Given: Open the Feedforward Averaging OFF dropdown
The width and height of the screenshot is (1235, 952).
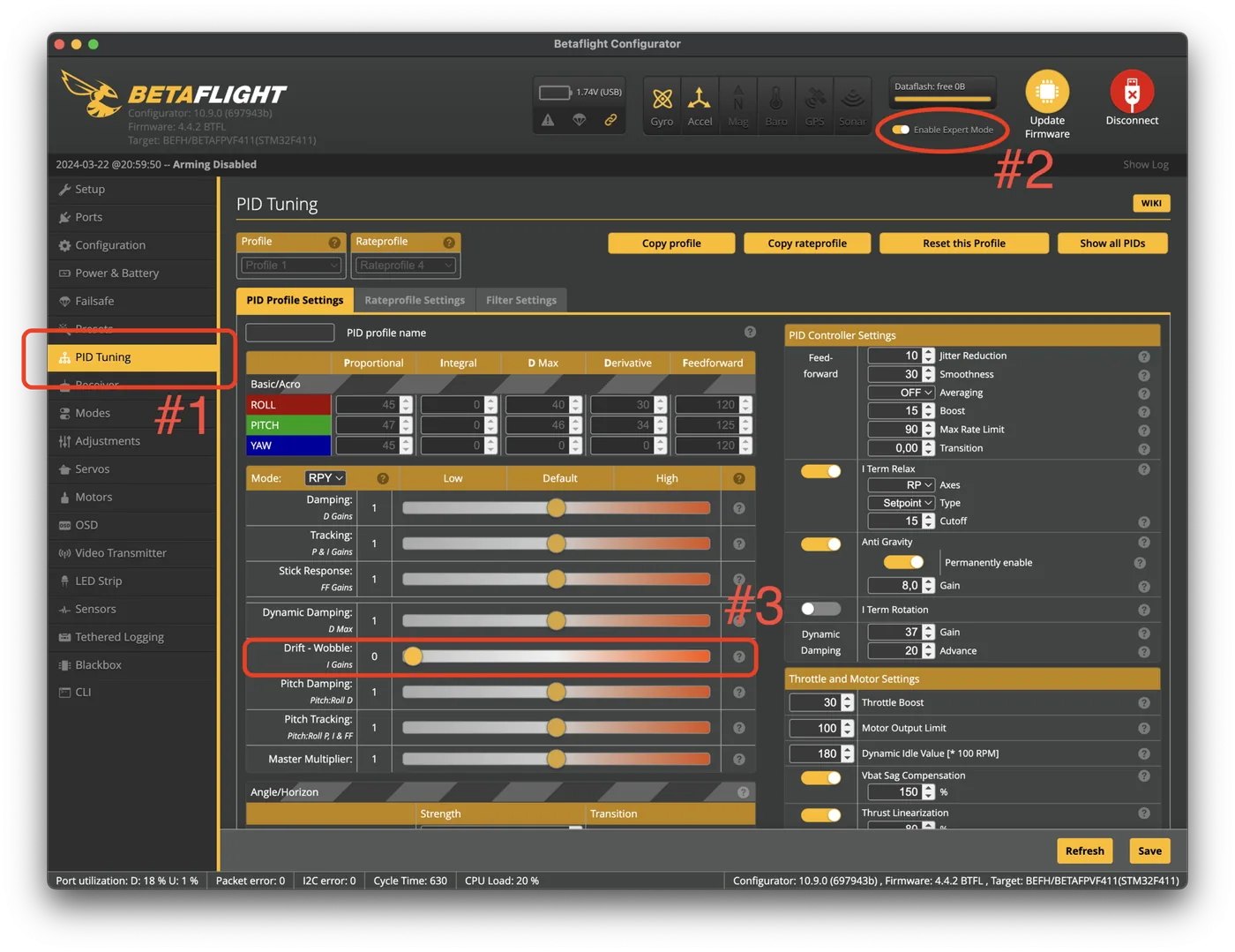Looking at the screenshot, I should tap(901, 393).
